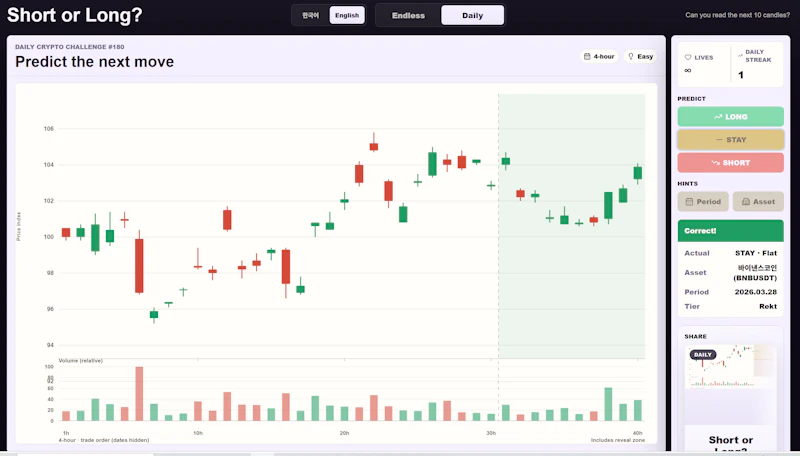Click the Short or Long? site title
Viewport: 800px width, 456px height.
pos(74,15)
